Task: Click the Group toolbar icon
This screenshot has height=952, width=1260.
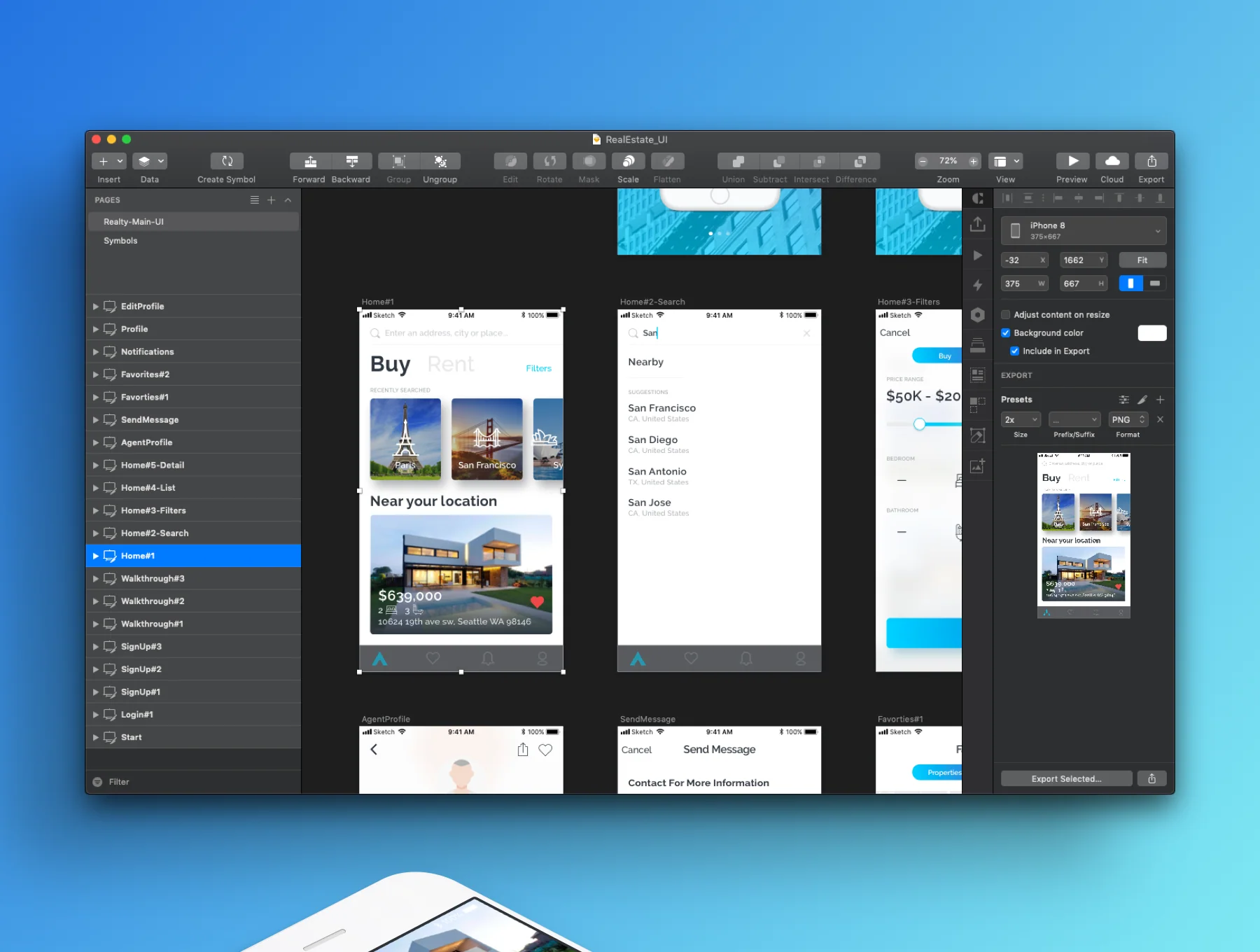Action: click(398, 161)
